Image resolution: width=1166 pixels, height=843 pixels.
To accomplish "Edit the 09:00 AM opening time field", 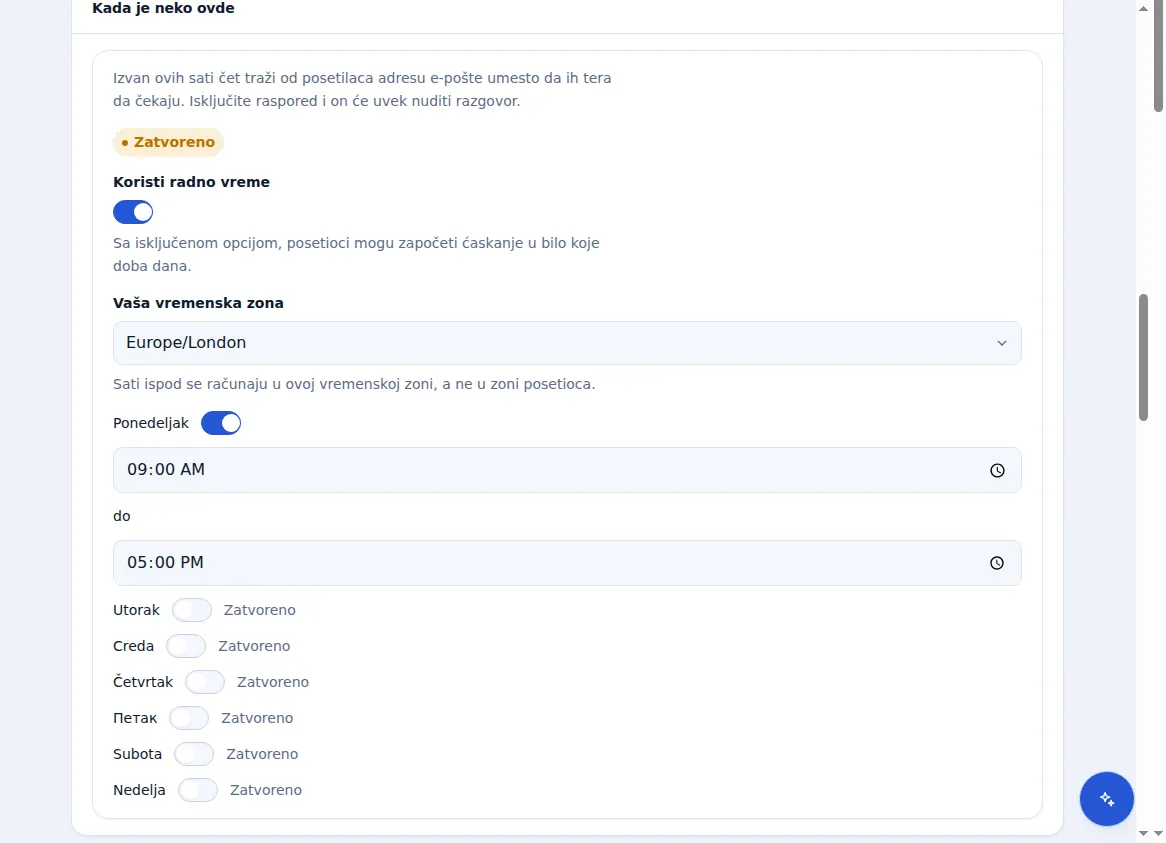I will pos(567,470).
